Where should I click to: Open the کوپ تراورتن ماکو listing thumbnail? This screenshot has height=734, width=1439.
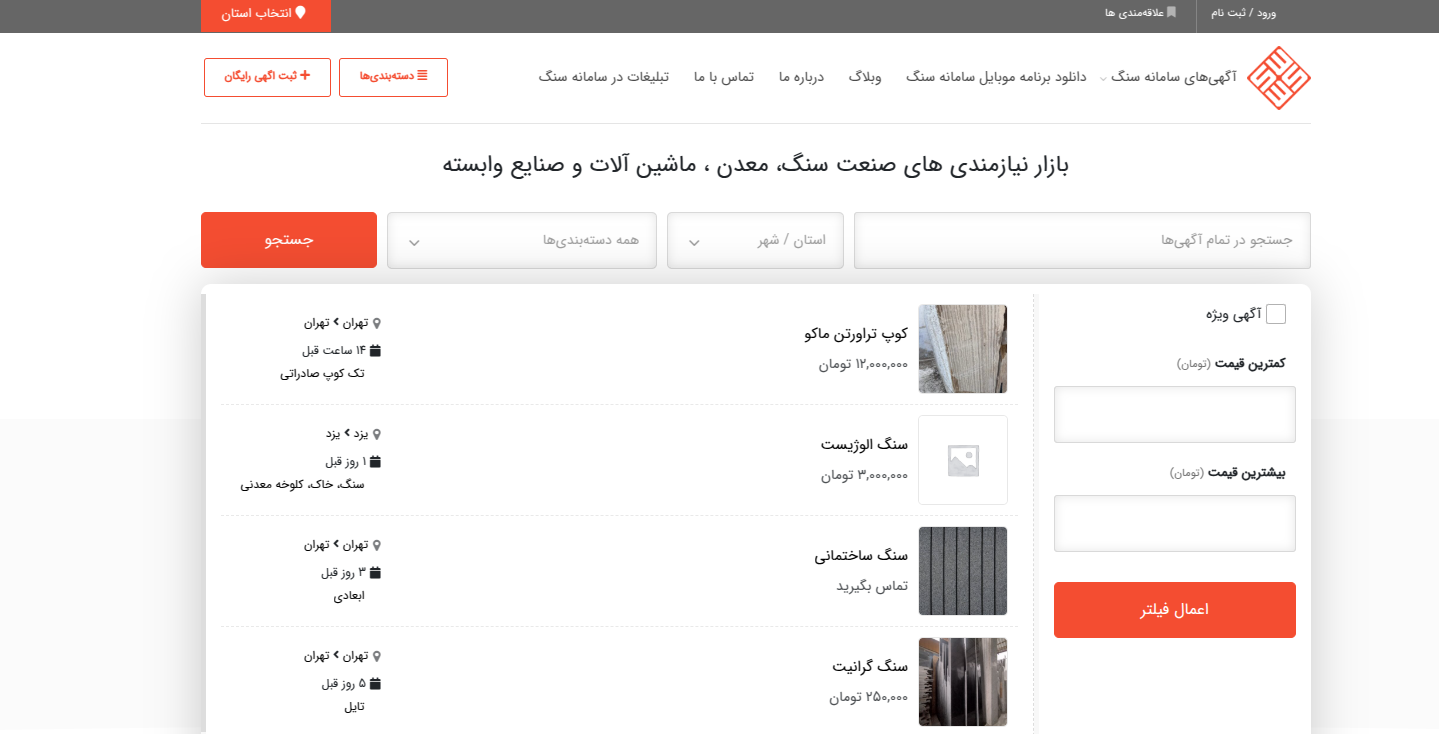pos(962,349)
